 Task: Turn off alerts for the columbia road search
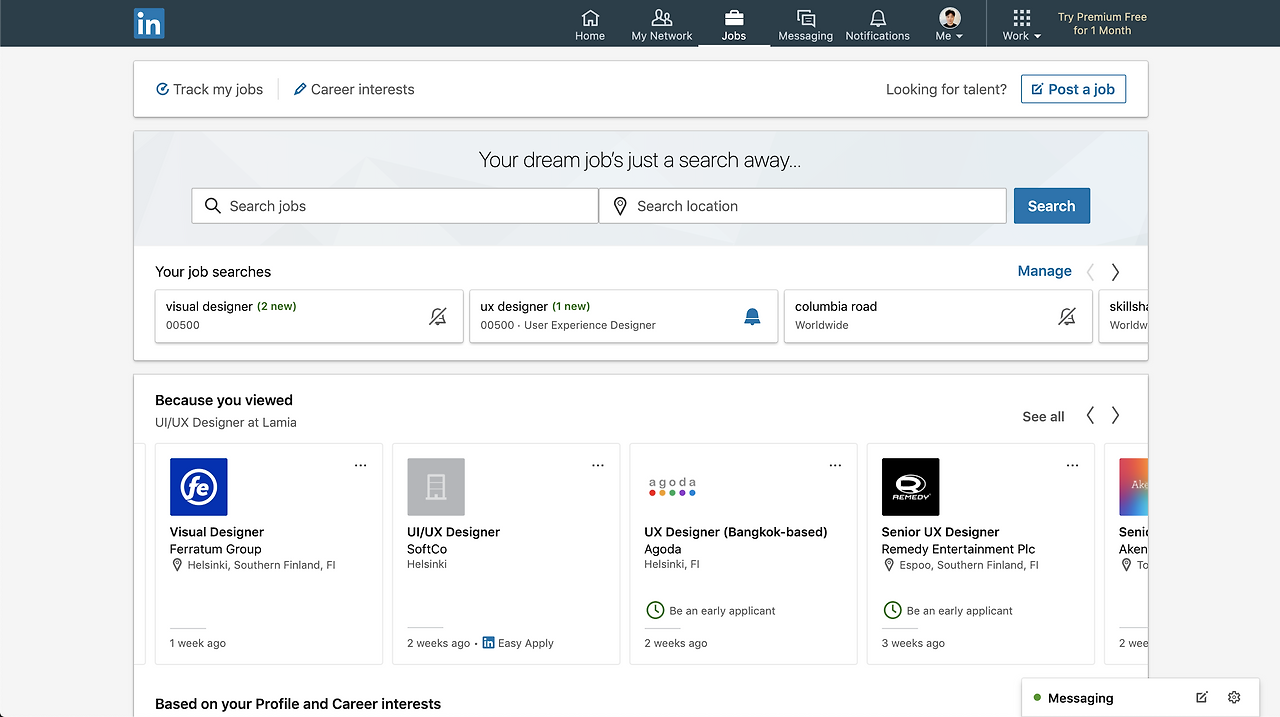1066,315
